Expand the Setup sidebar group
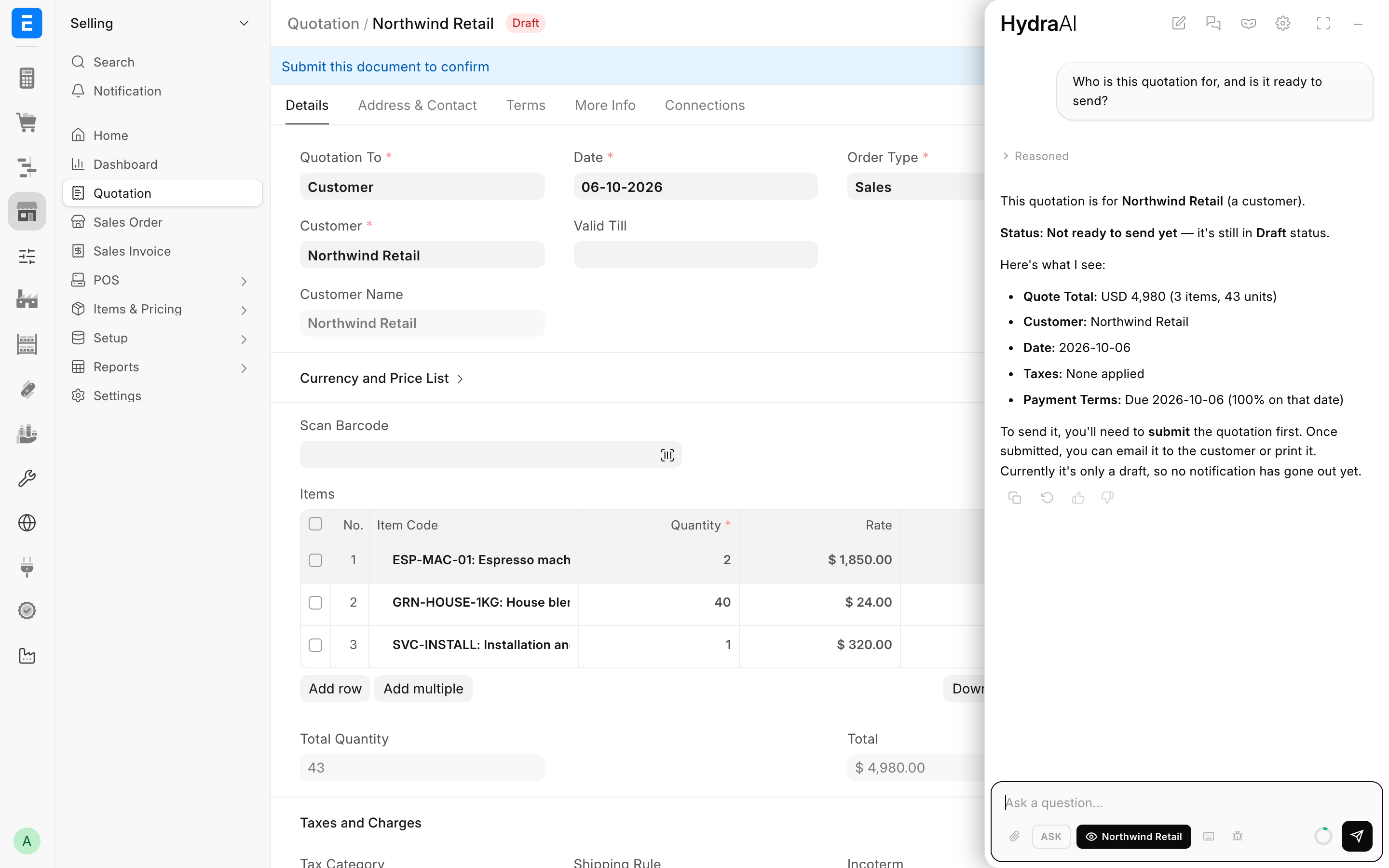The width and height of the screenshot is (1389, 868). (x=244, y=339)
